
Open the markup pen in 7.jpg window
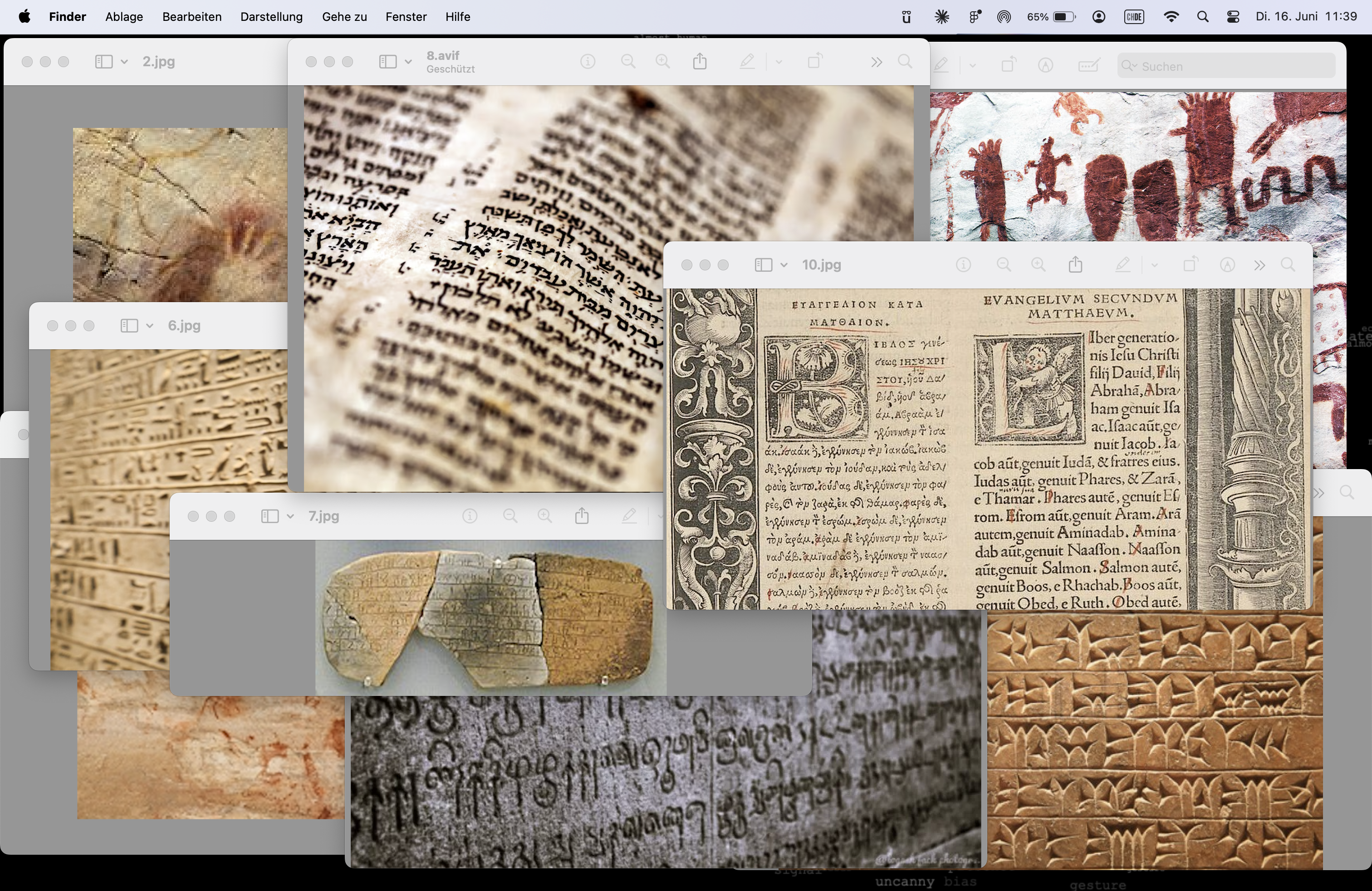[629, 516]
